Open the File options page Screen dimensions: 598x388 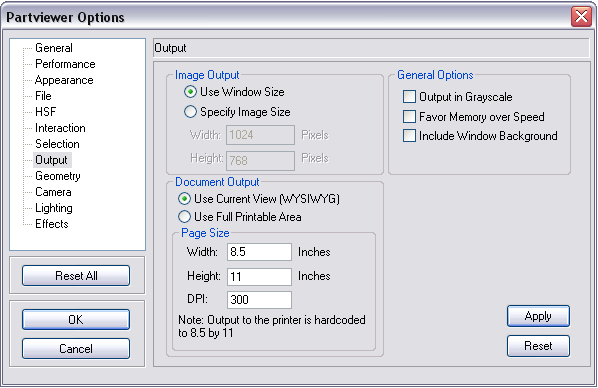click(43, 96)
